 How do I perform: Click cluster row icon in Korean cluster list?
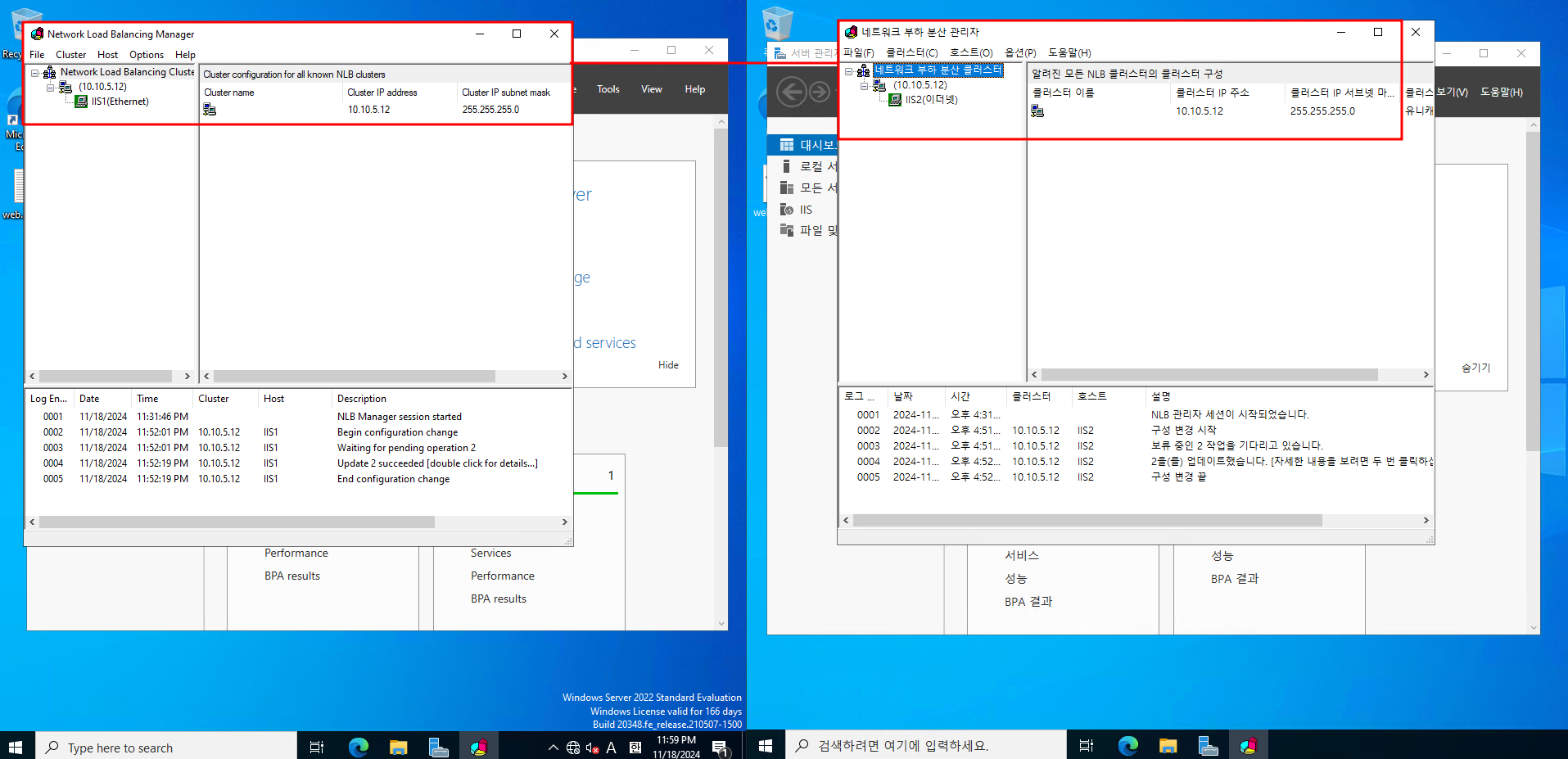(x=1037, y=111)
